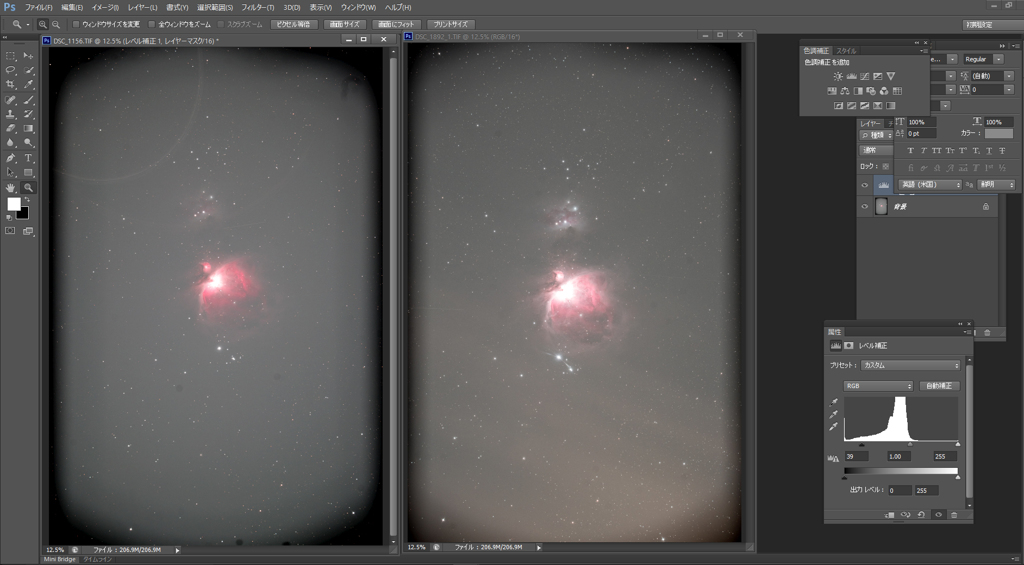
Task: Switch to the Mini Bridge tab
Action: point(59,560)
